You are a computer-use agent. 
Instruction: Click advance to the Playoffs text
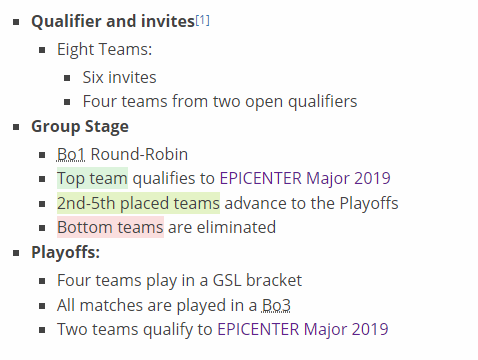tap(311, 203)
